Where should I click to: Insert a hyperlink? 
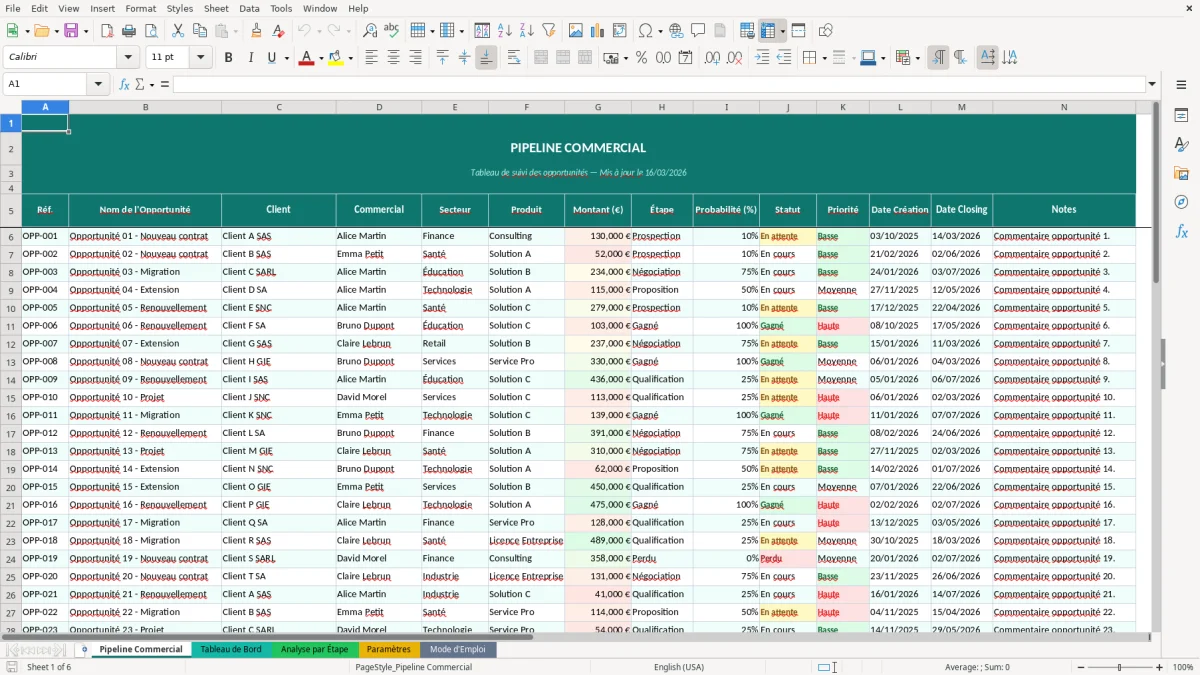point(676,31)
